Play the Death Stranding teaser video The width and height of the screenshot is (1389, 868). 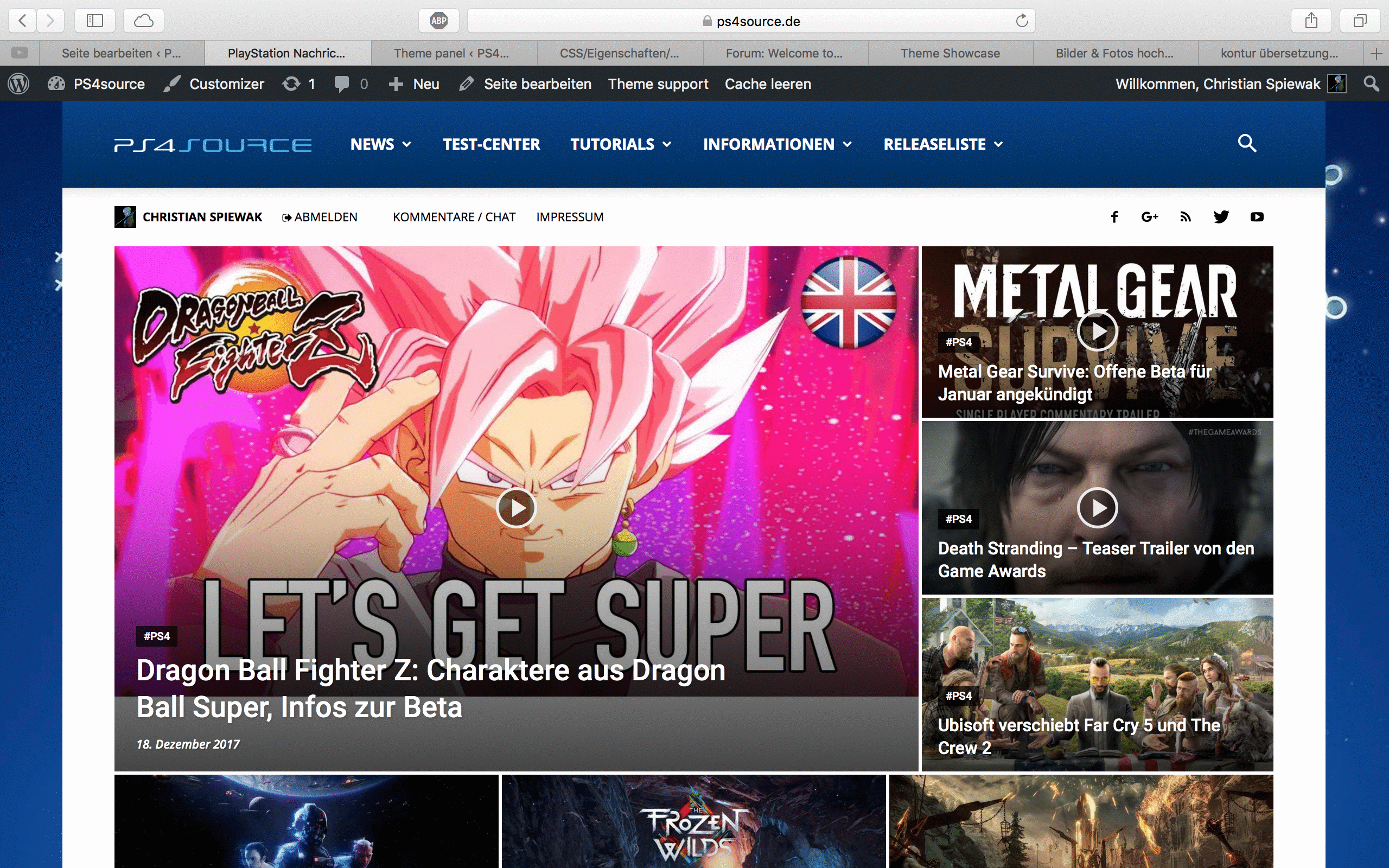[1097, 508]
